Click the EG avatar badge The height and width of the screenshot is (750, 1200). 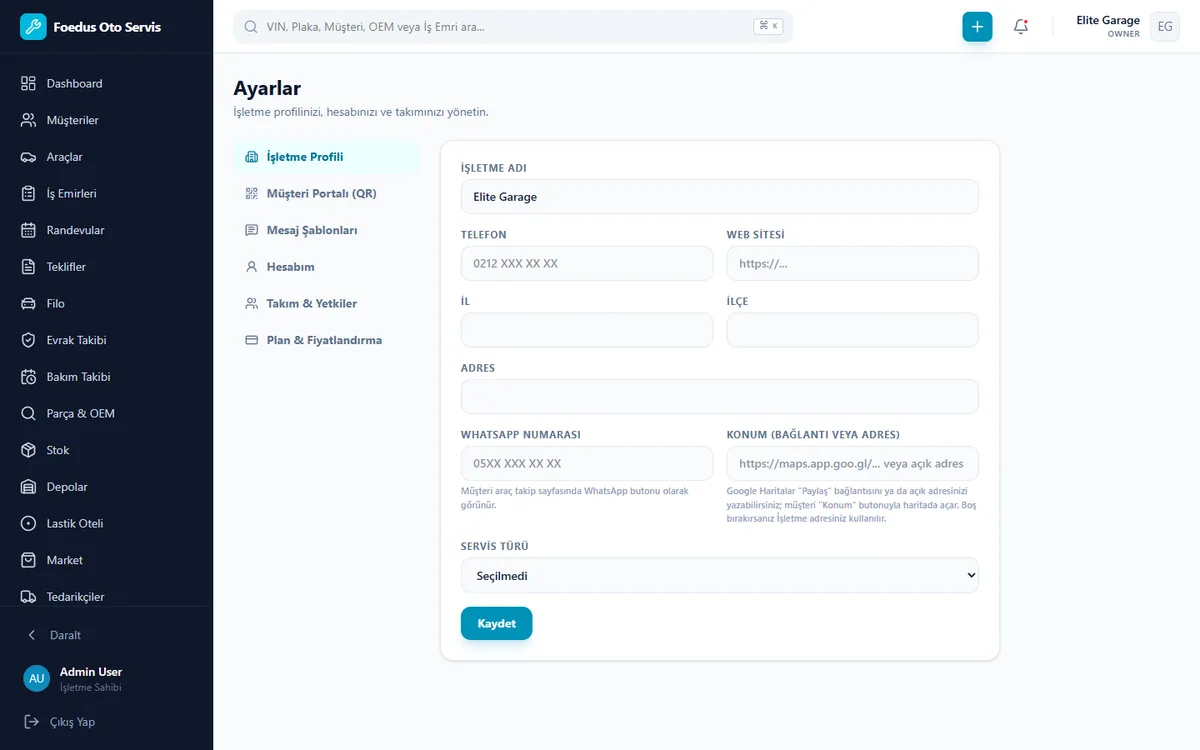pyautogui.click(x=1165, y=27)
